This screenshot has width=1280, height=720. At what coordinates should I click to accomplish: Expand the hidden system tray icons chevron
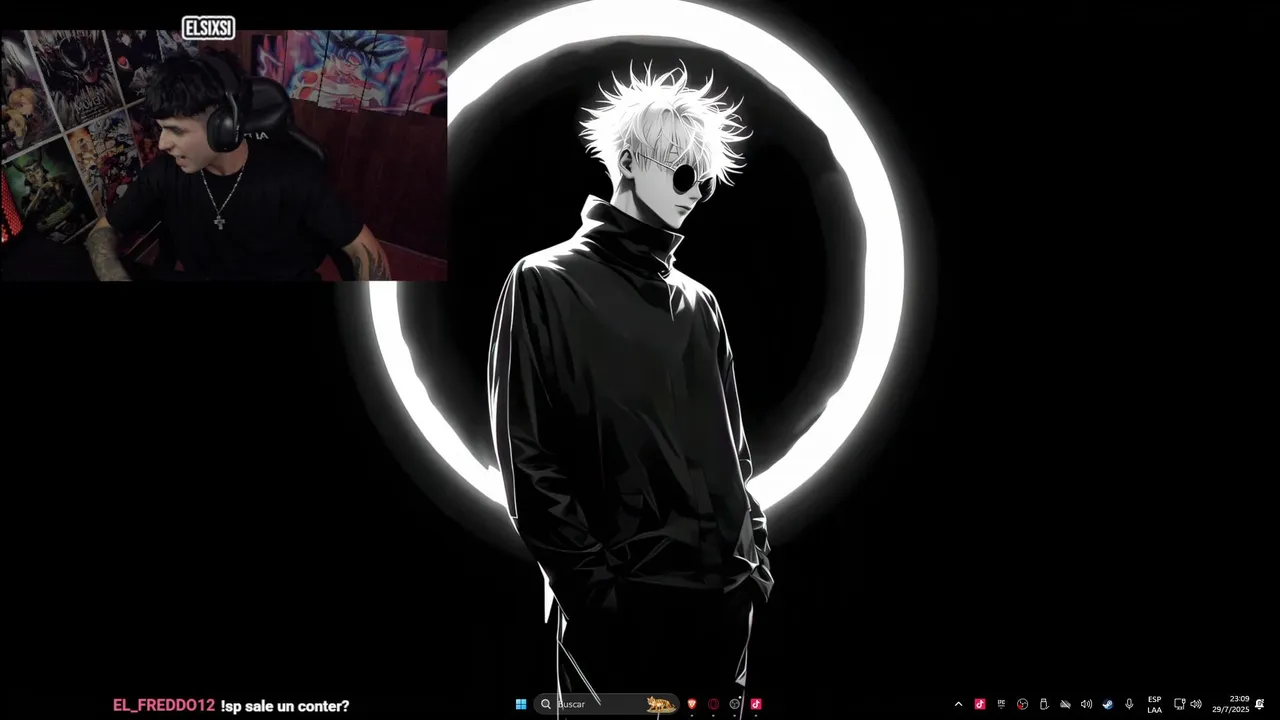tap(958, 704)
